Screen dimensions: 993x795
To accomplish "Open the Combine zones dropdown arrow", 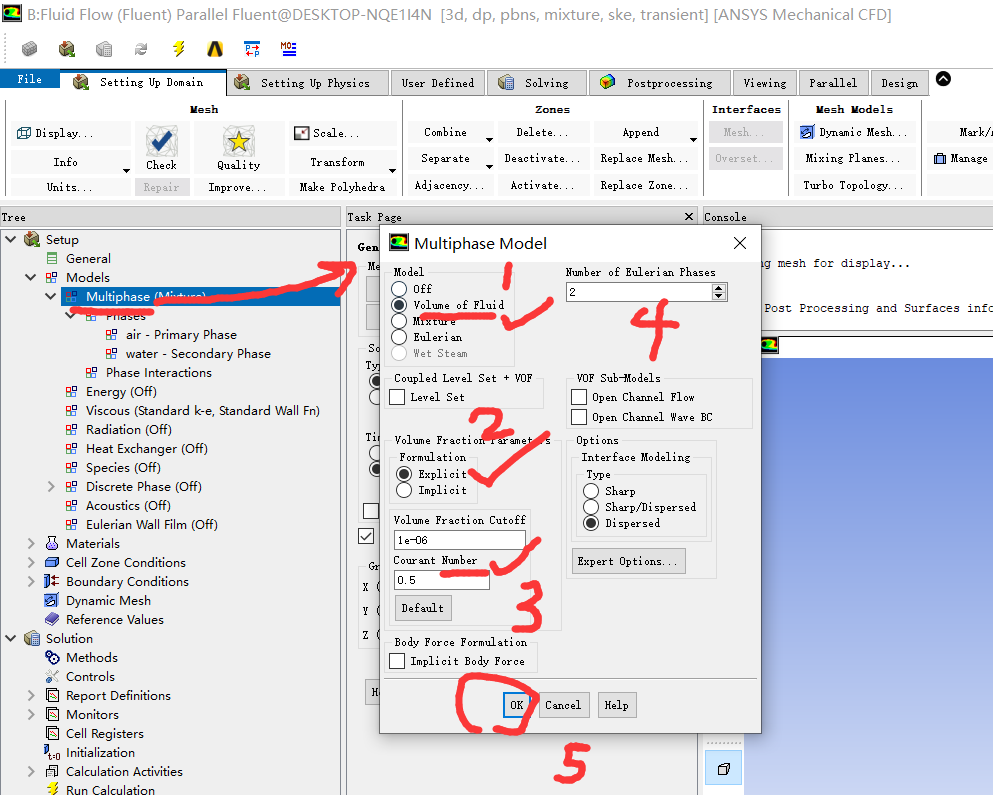I will tap(489, 139).
